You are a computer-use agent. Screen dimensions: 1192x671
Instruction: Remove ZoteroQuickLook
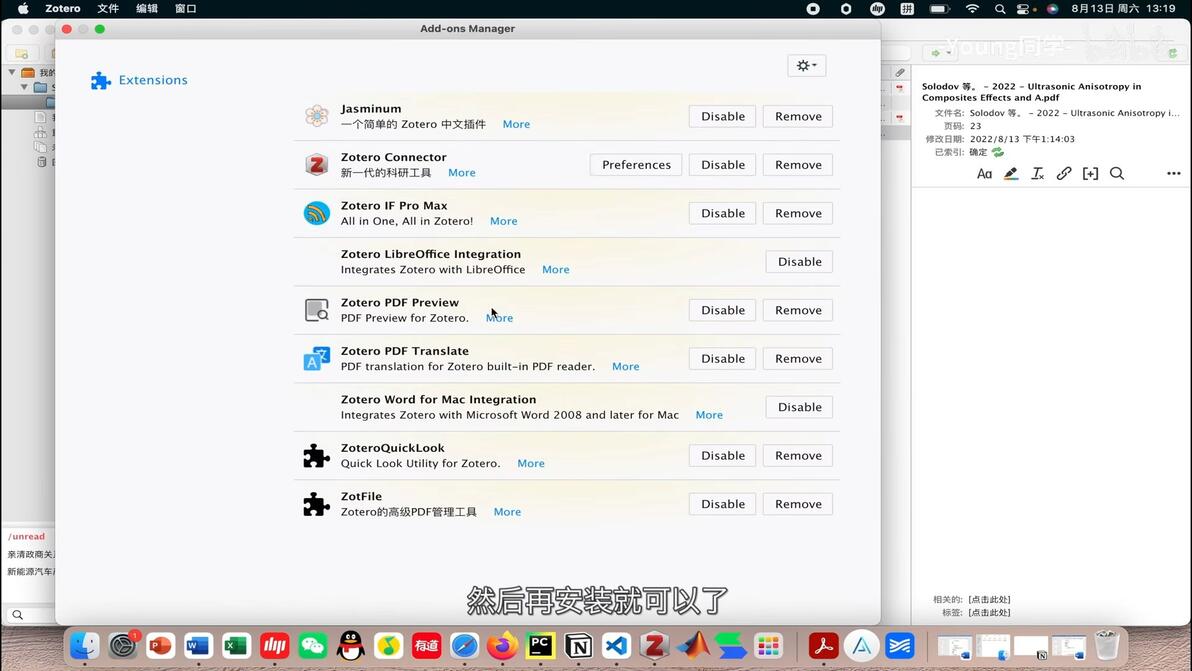pyautogui.click(x=797, y=455)
